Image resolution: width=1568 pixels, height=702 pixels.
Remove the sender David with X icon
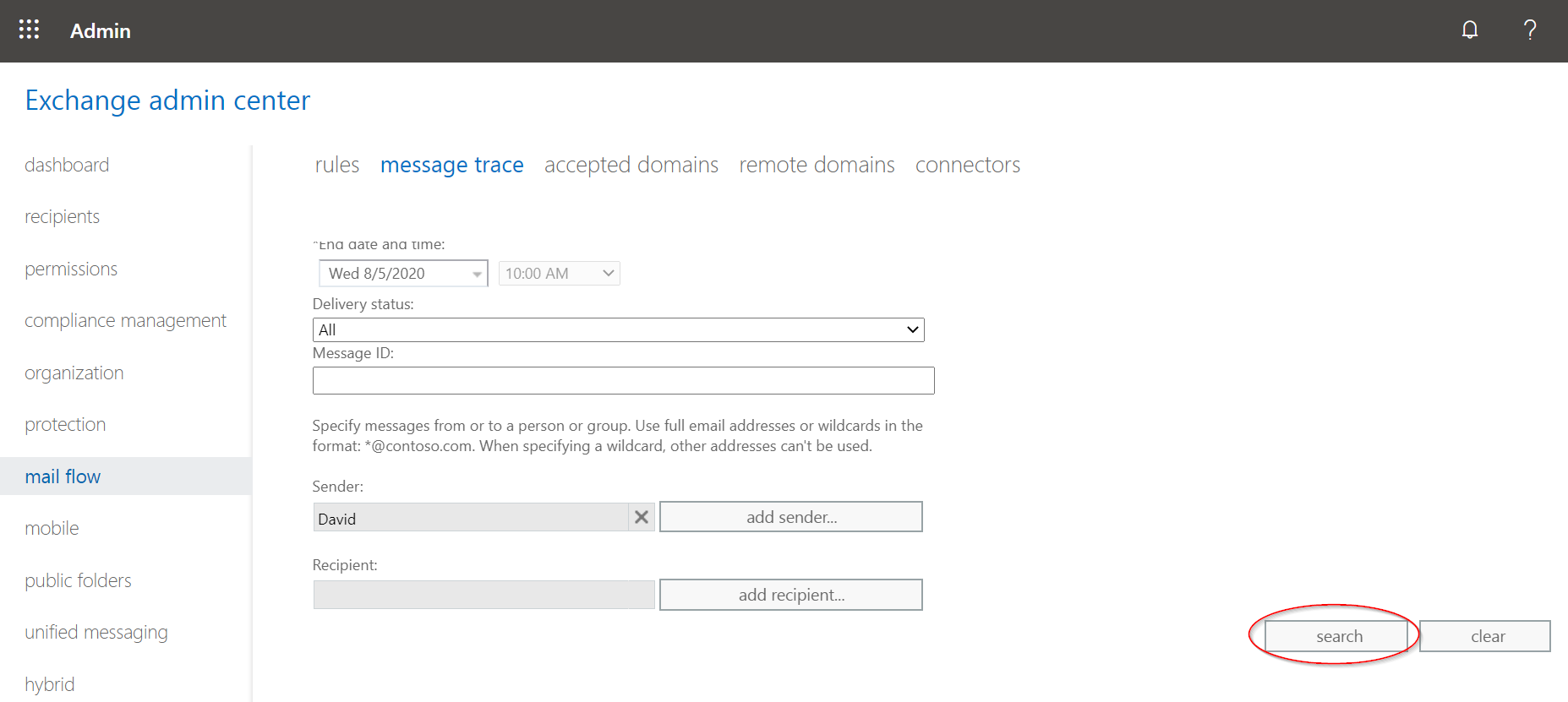pos(642,517)
